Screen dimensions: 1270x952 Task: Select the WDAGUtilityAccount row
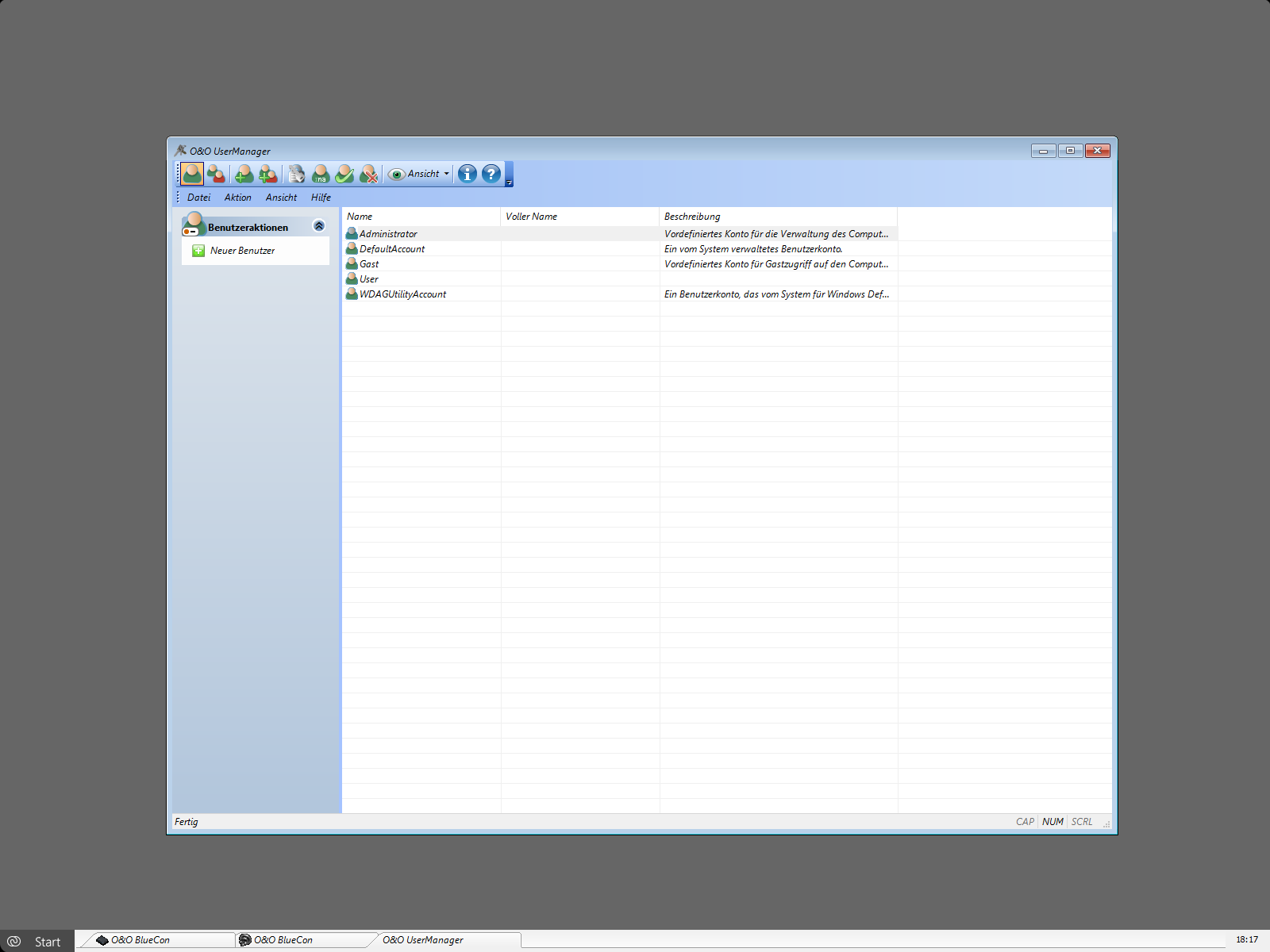(620, 294)
